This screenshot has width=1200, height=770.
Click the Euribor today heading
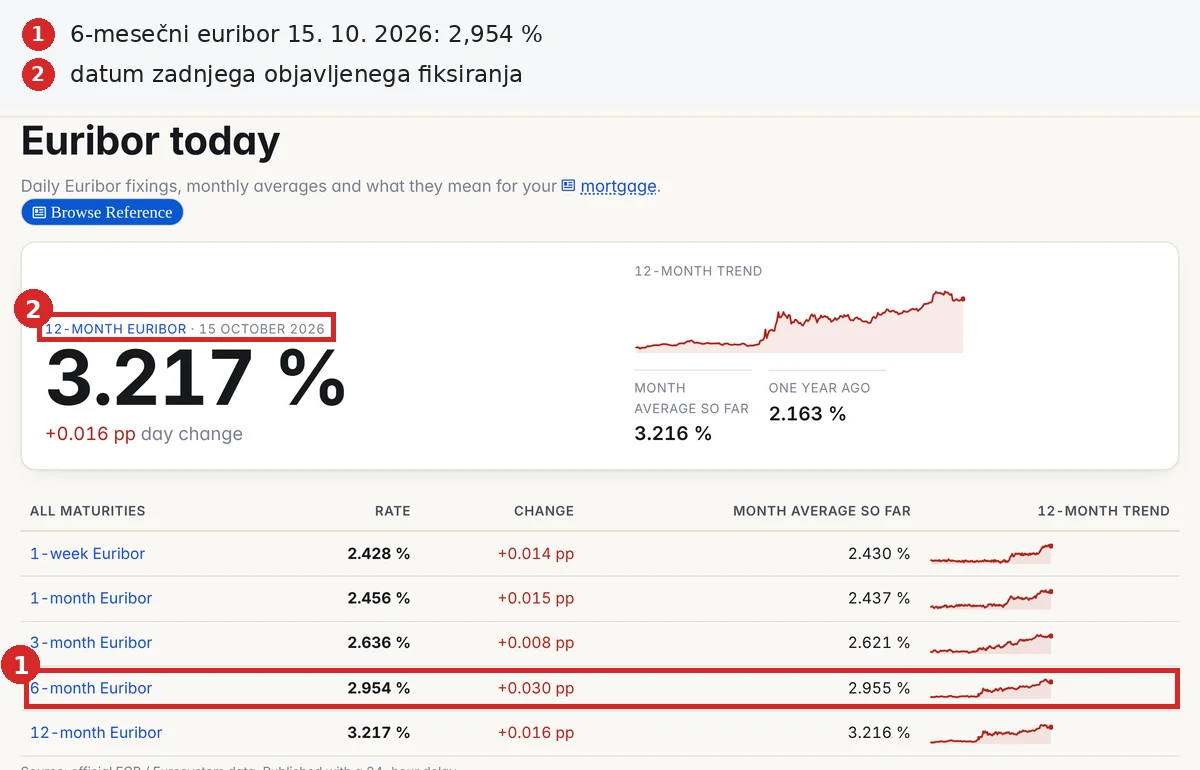150,141
